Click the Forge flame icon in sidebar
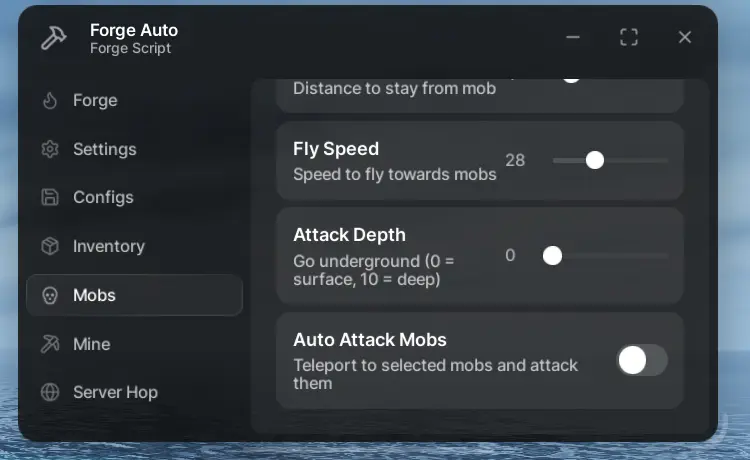The image size is (750, 460). (50, 101)
